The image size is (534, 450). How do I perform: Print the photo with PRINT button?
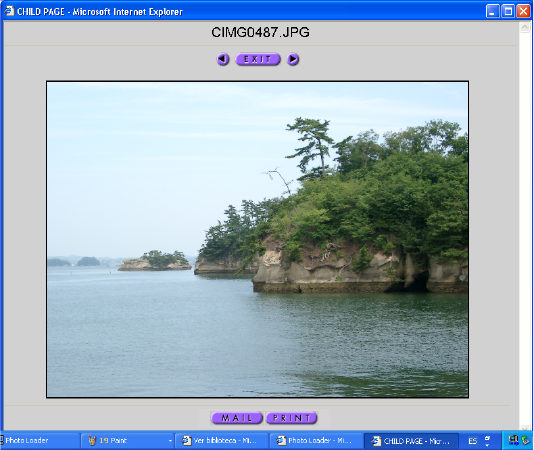(291, 418)
